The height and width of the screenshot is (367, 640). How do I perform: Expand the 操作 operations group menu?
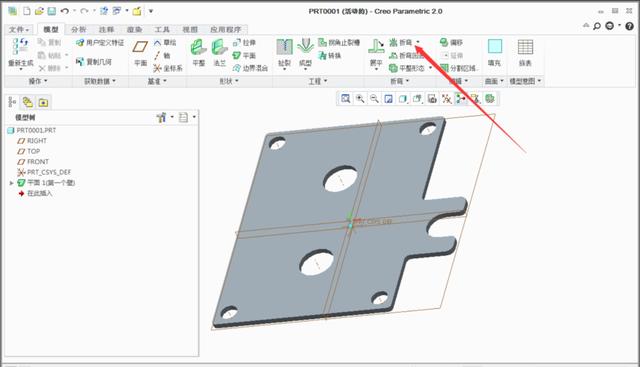pyautogui.click(x=38, y=81)
